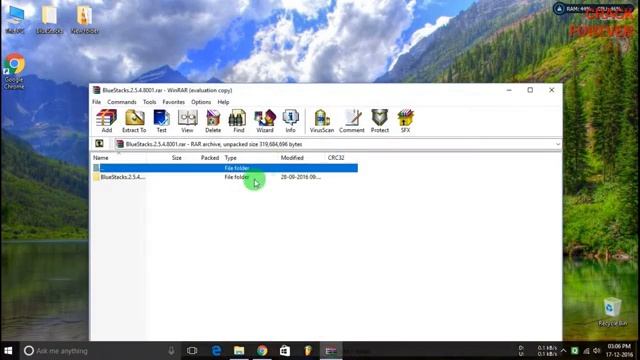Viewport: 640px width, 360px height.
Task: Open the Help menu
Action: click(223, 102)
